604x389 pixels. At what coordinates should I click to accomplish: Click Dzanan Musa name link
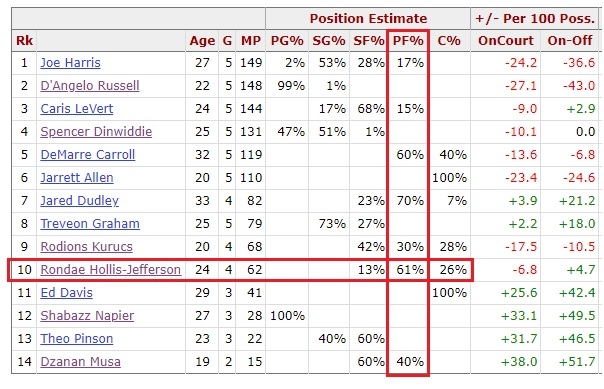point(81,362)
